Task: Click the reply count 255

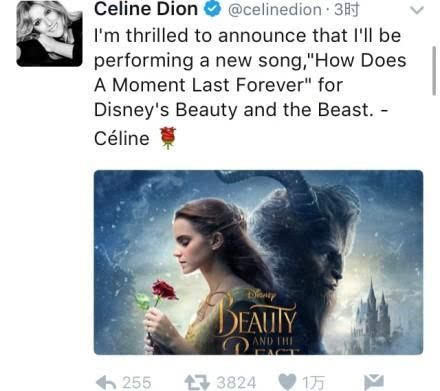Action: point(137,383)
